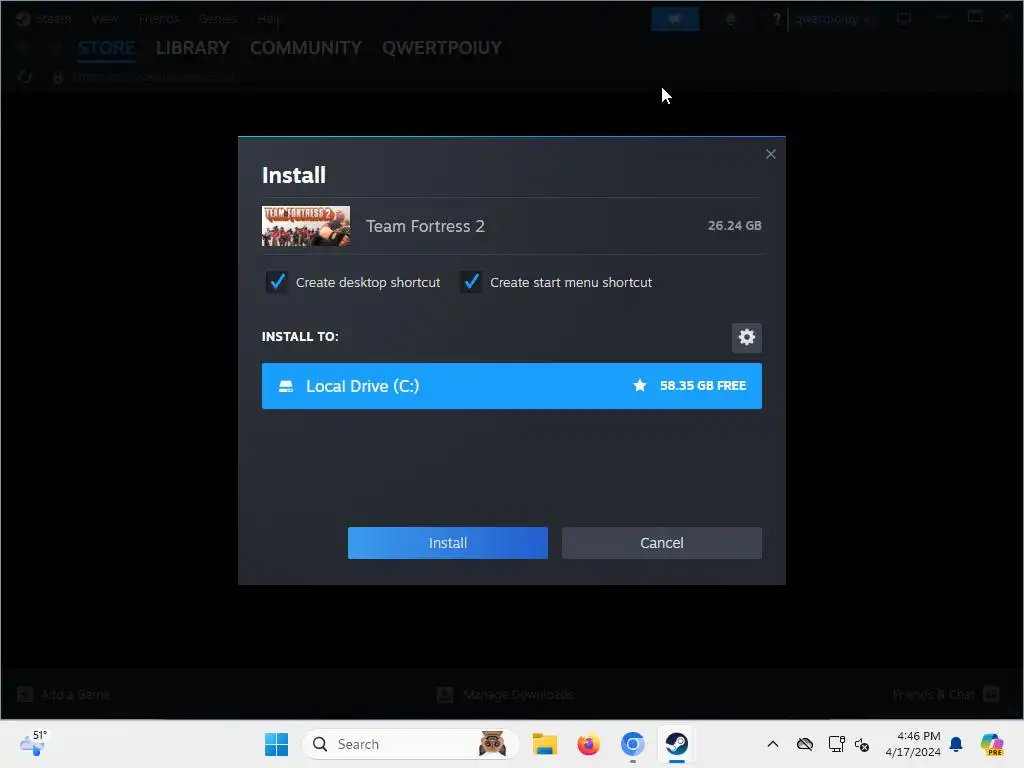Click the taskbar Search box
This screenshot has height=768, width=1024.
tap(410, 744)
